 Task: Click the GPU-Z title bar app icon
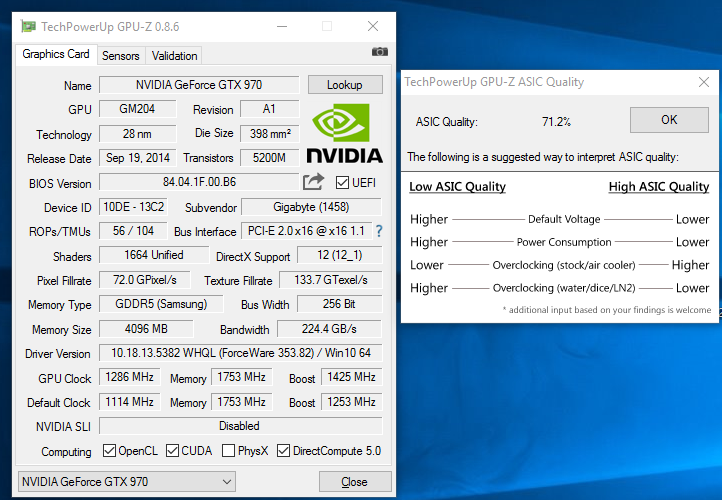pyautogui.click(x=29, y=27)
